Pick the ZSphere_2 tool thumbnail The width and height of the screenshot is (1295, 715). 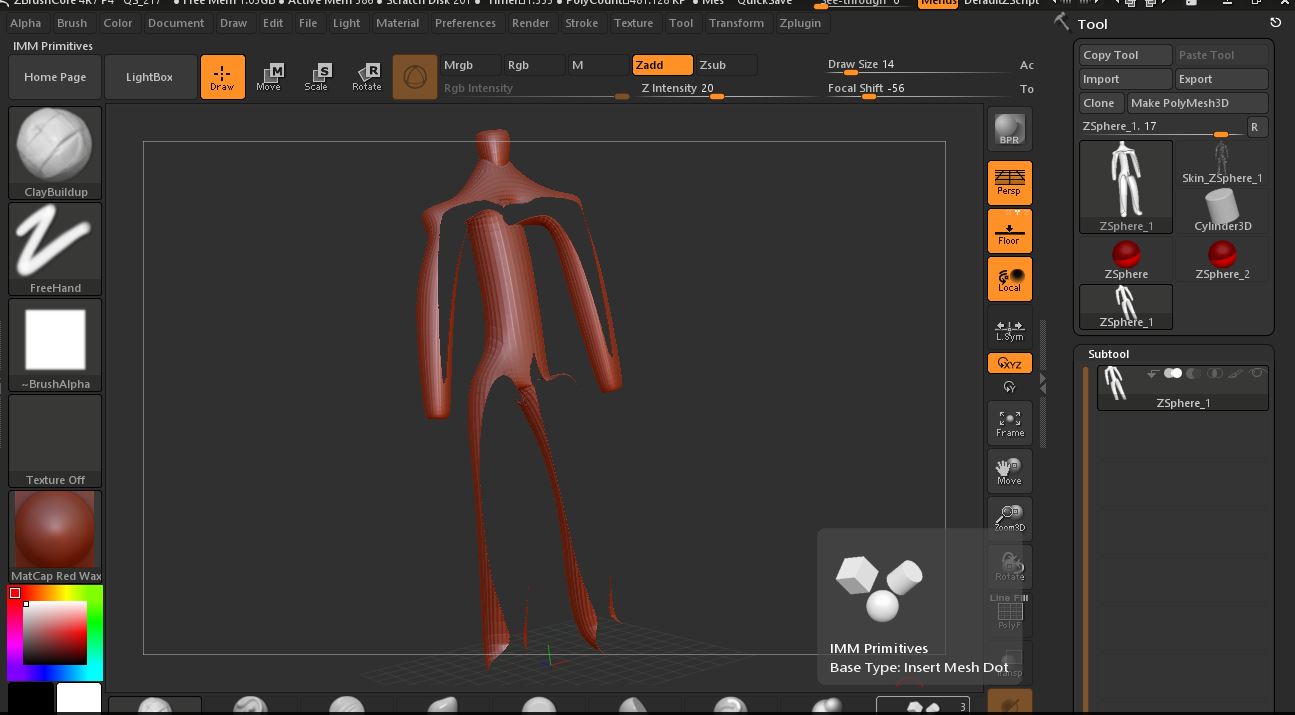pyautogui.click(x=1222, y=259)
